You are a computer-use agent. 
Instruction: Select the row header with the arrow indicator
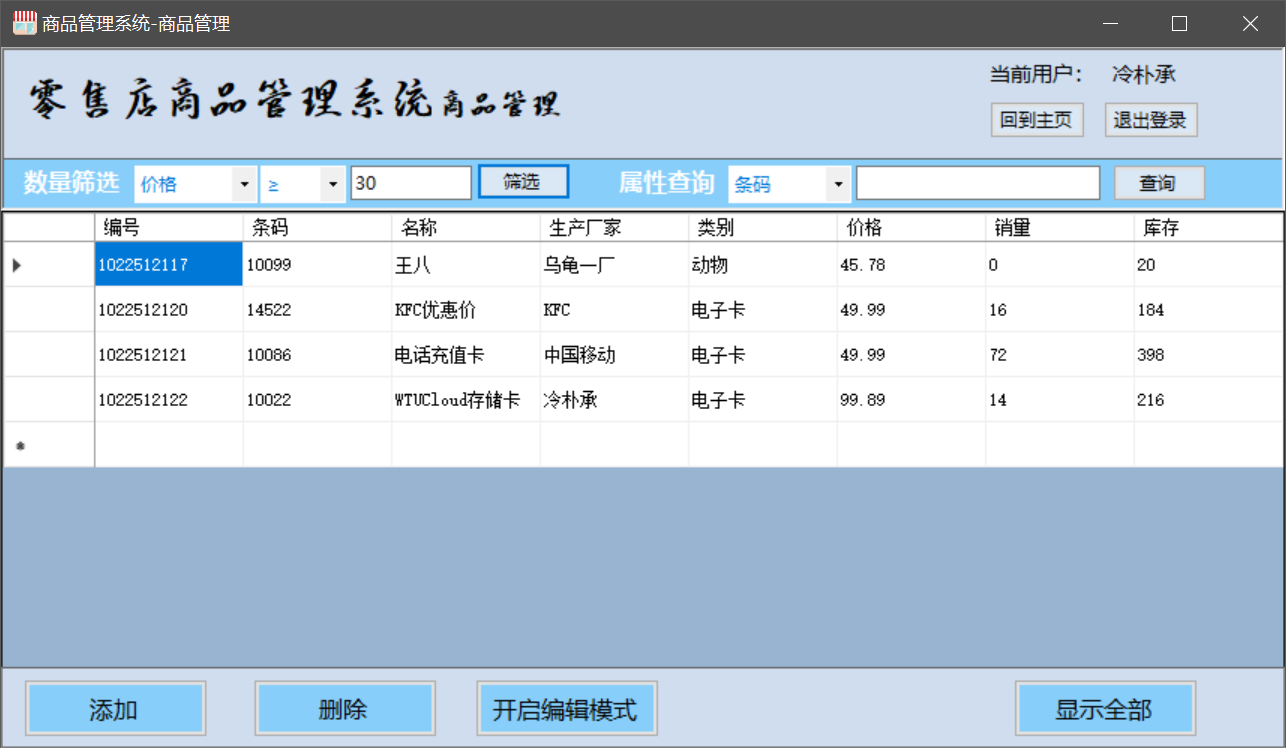pos(49,265)
